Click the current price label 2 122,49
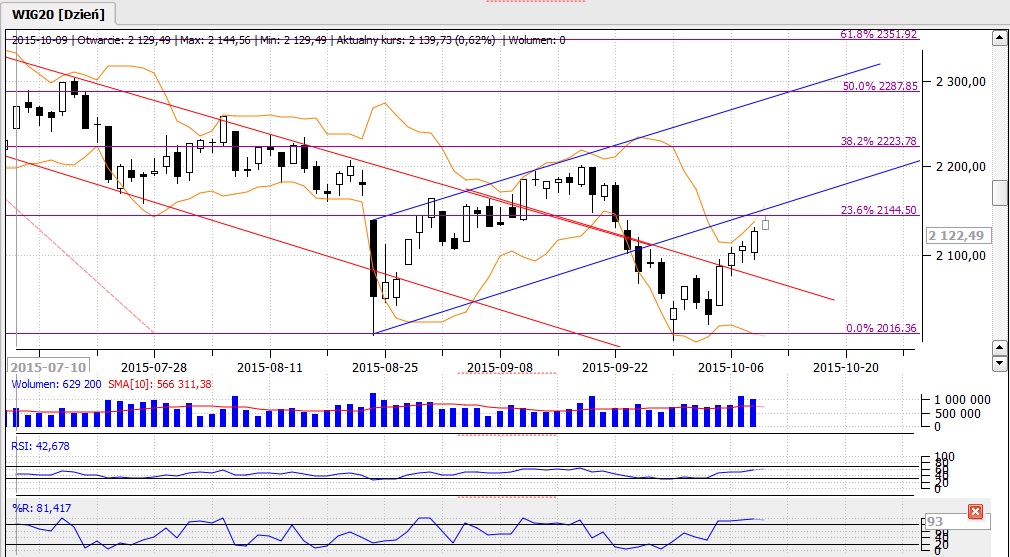Viewport: 1010px width, 557px height. point(957,236)
